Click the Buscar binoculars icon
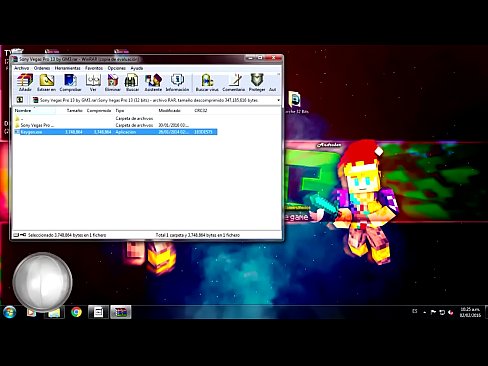This screenshot has width=488, height=366. coord(132,82)
